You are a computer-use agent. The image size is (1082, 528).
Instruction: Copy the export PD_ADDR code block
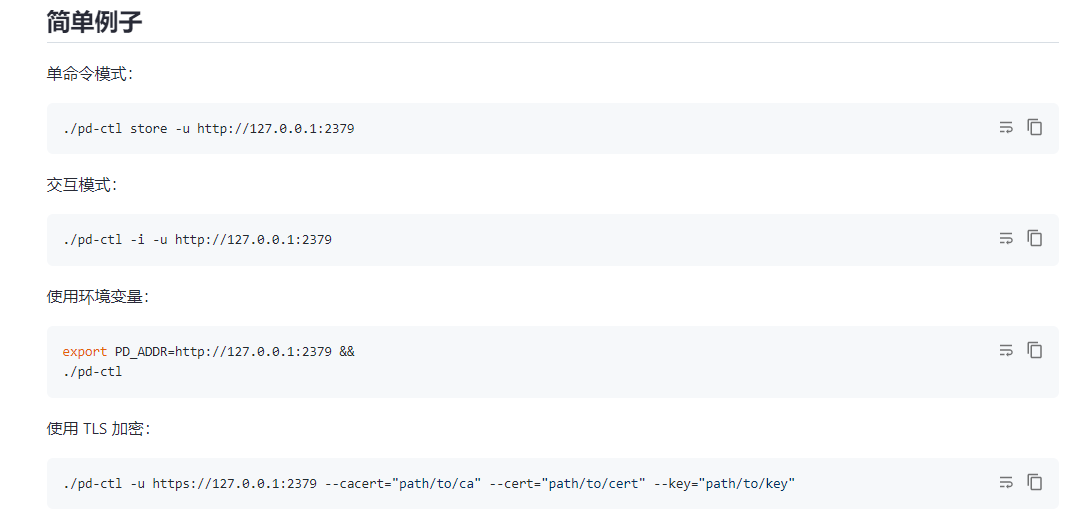coord(1034,350)
